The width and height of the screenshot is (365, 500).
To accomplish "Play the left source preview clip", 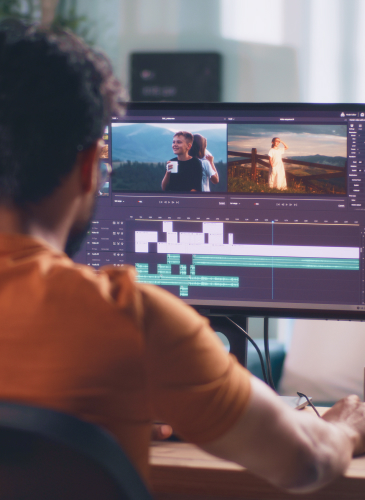I will (169, 202).
